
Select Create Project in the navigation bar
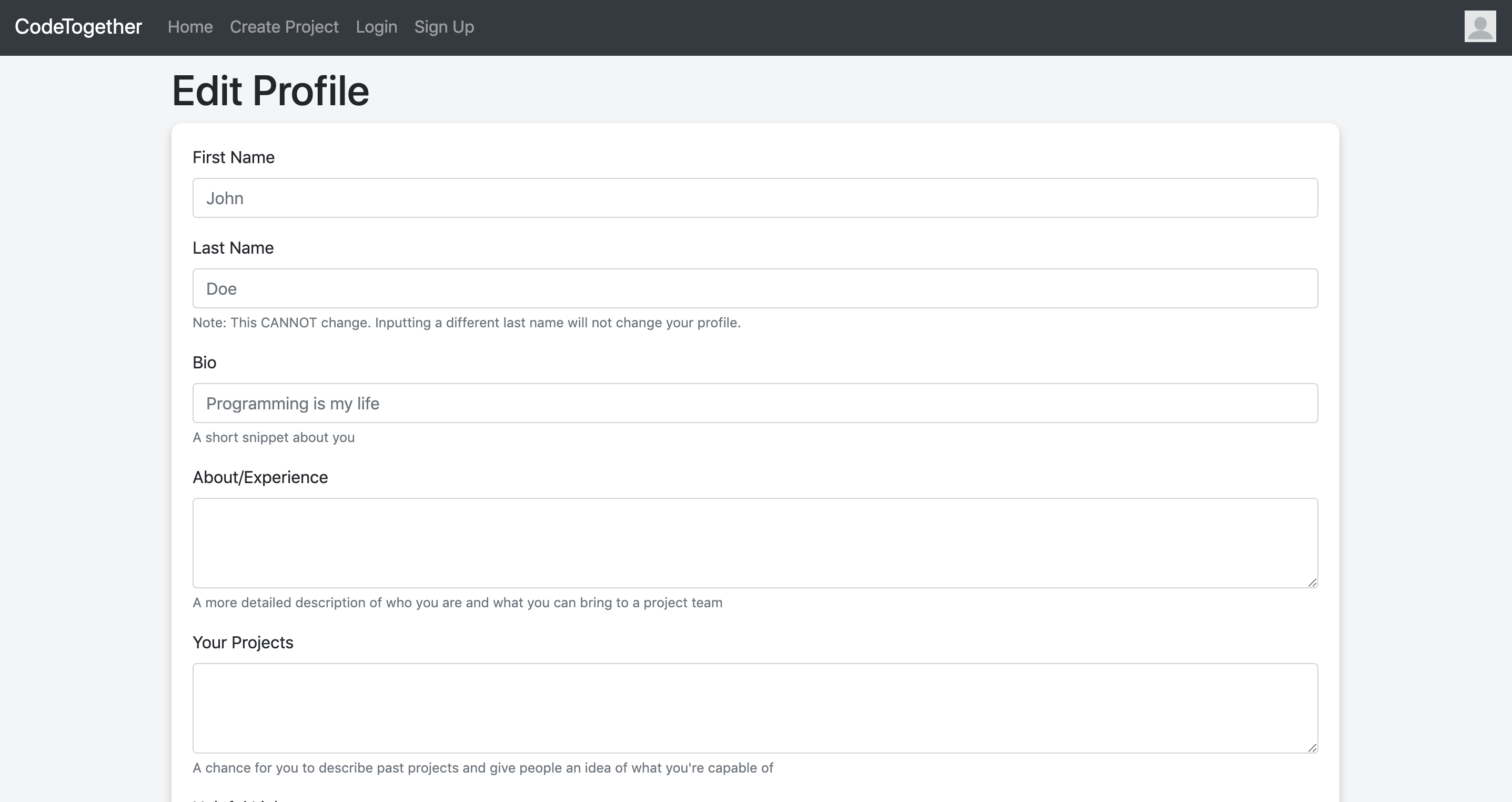pyautogui.click(x=284, y=27)
